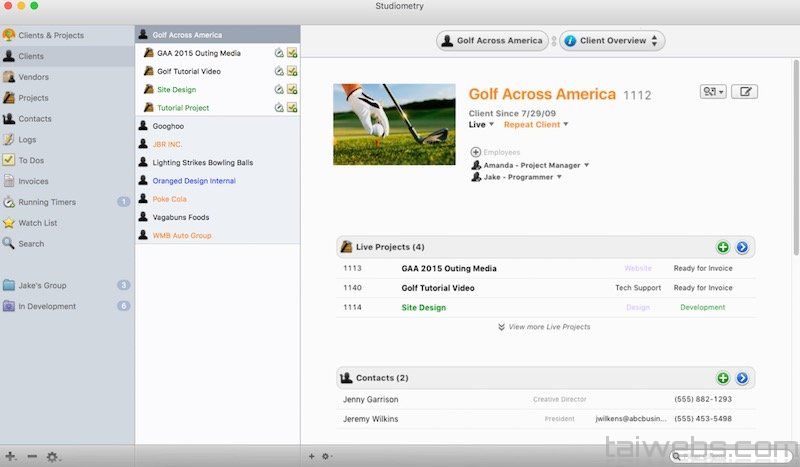Screen dimensions: 800x467
Task: Start timer for GAA 2015 Outing Media
Action: coord(279,53)
